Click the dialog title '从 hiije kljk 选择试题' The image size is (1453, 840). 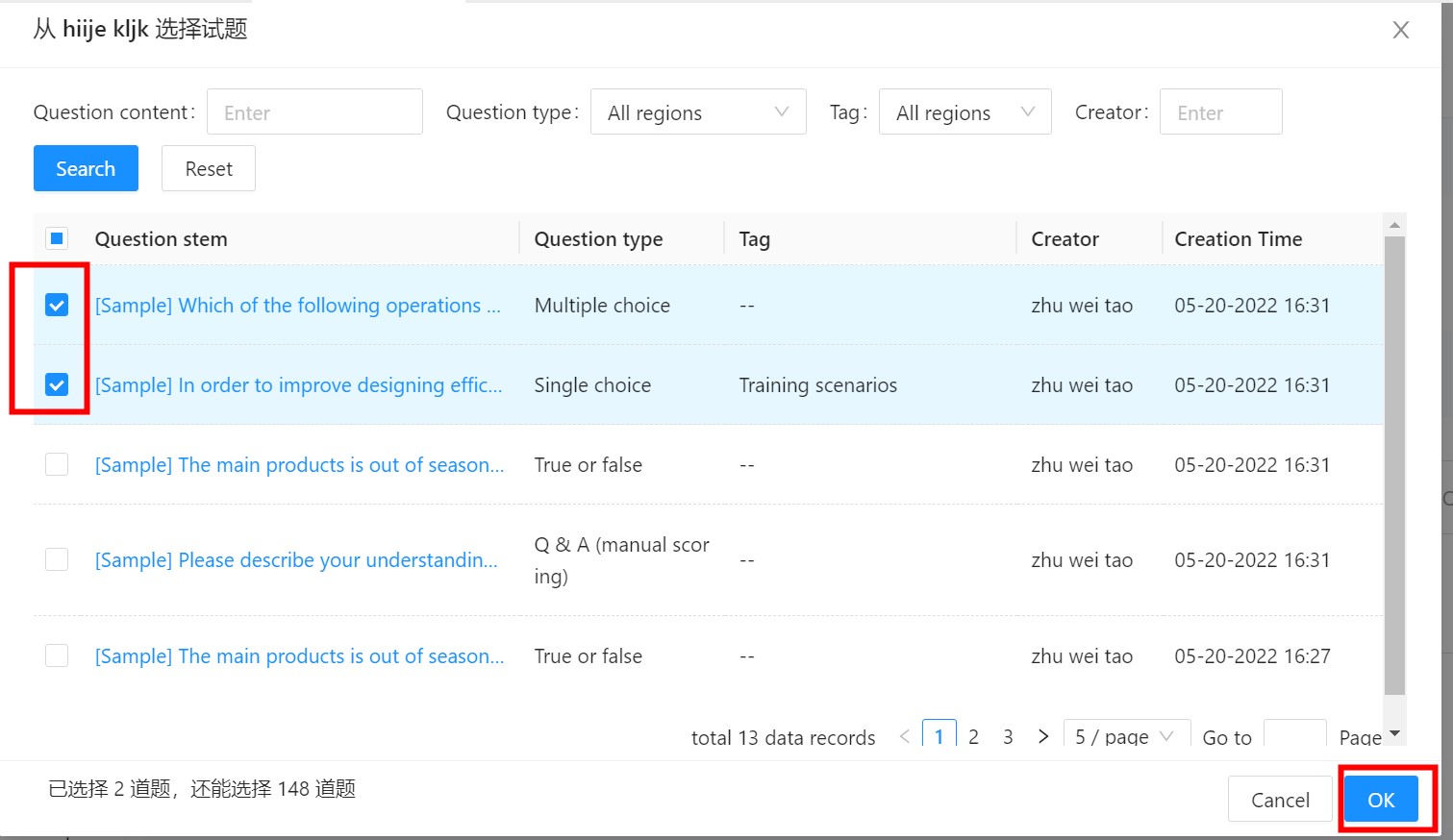pos(140,29)
